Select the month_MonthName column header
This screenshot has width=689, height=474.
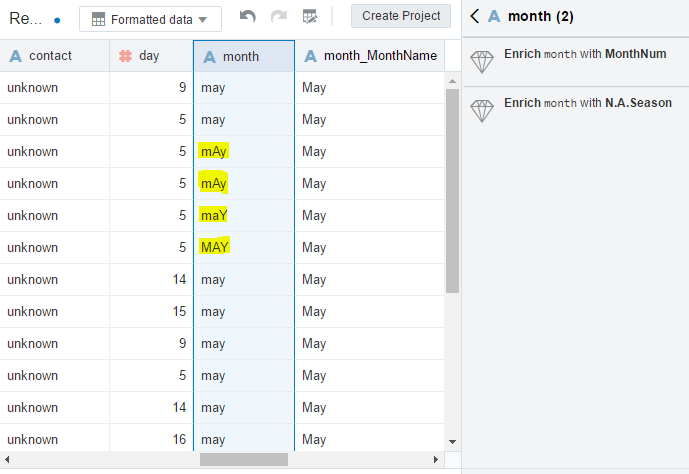(x=370, y=56)
